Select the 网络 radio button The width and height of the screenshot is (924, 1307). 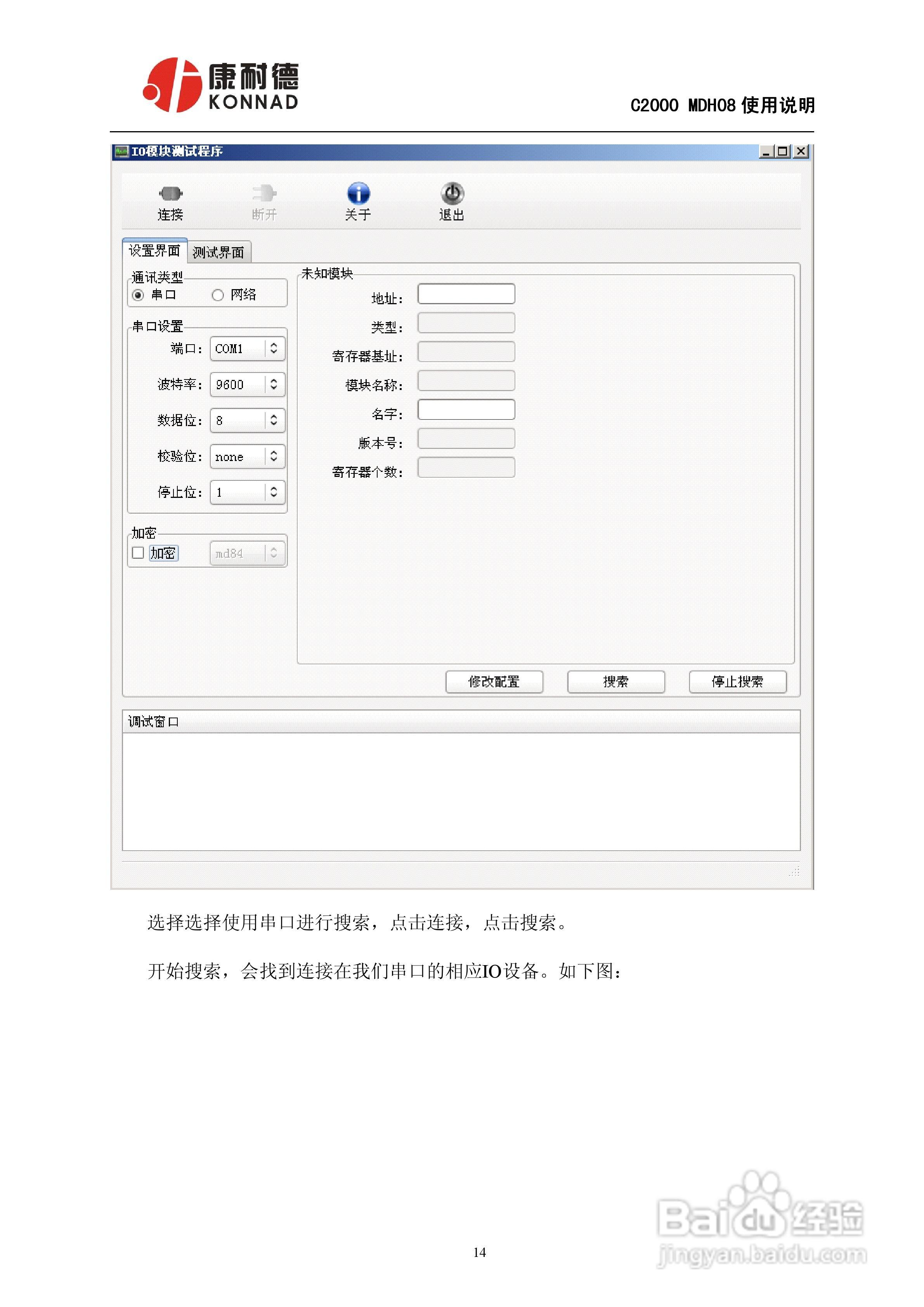click(217, 295)
